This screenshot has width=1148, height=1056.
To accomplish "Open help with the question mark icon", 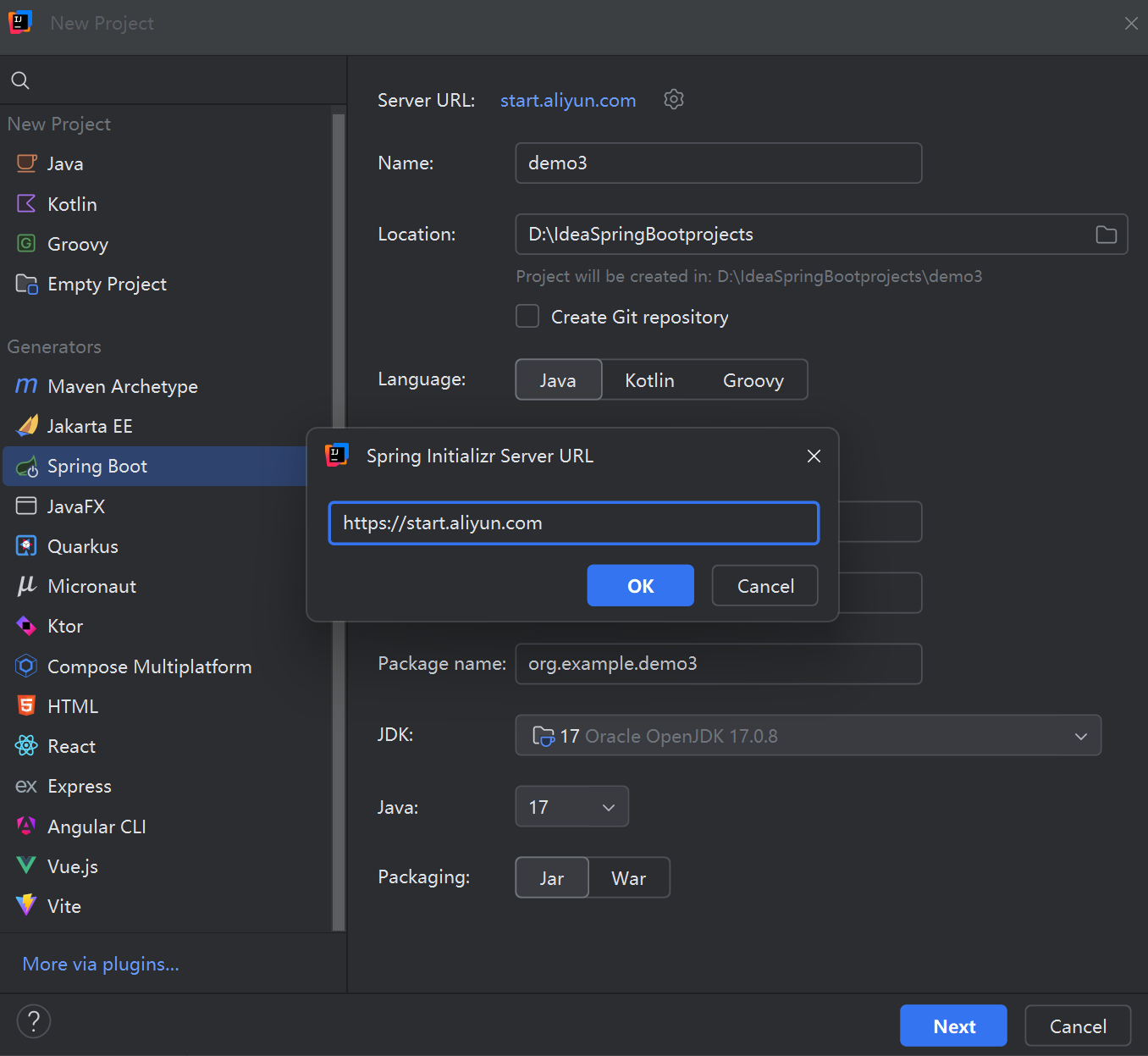I will [x=34, y=1021].
